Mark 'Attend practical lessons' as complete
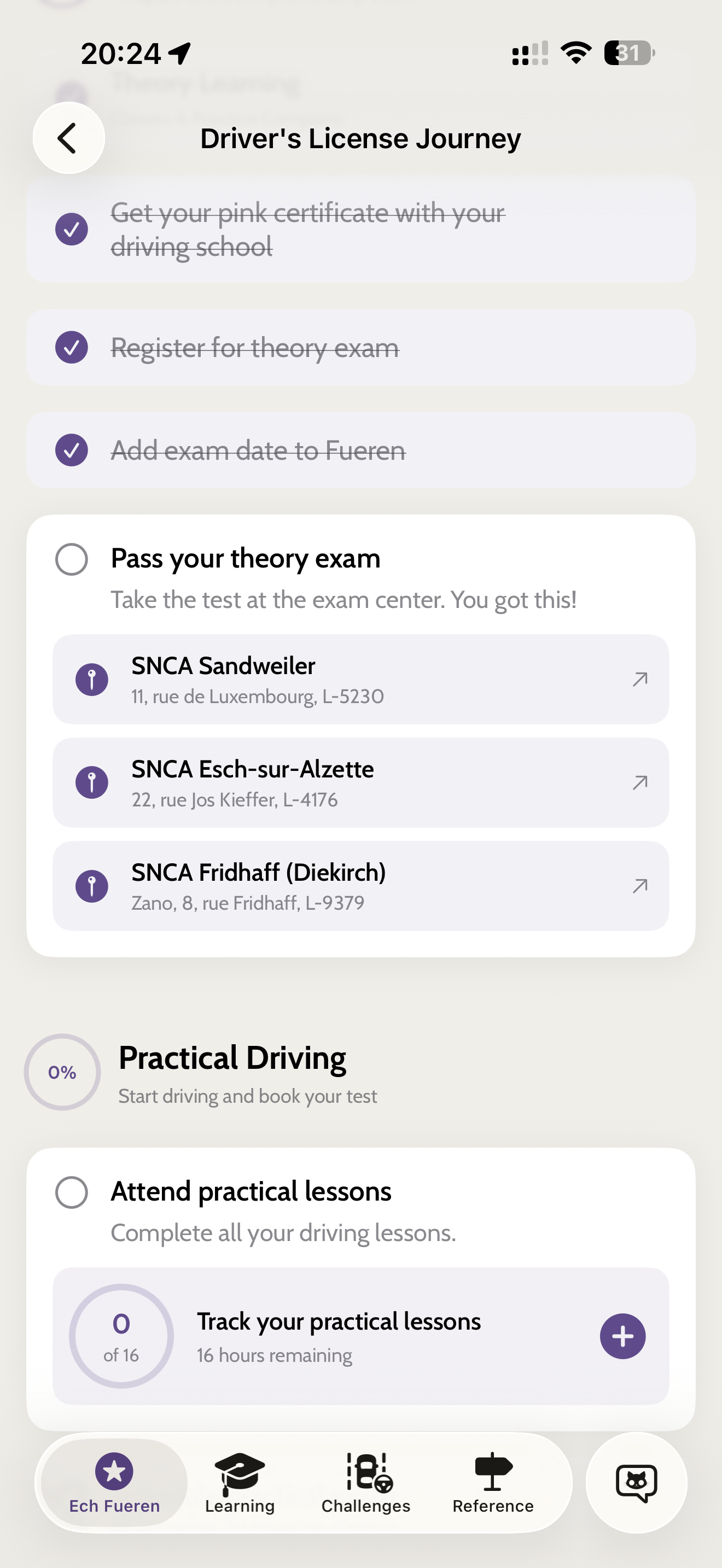Viewport: 722px width, 1568px height. point(72,1192)
